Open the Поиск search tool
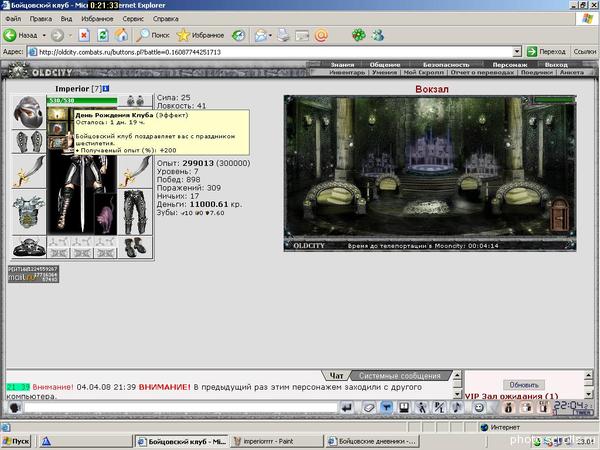The height and width of the screenshot is (450, 600). 153,36
